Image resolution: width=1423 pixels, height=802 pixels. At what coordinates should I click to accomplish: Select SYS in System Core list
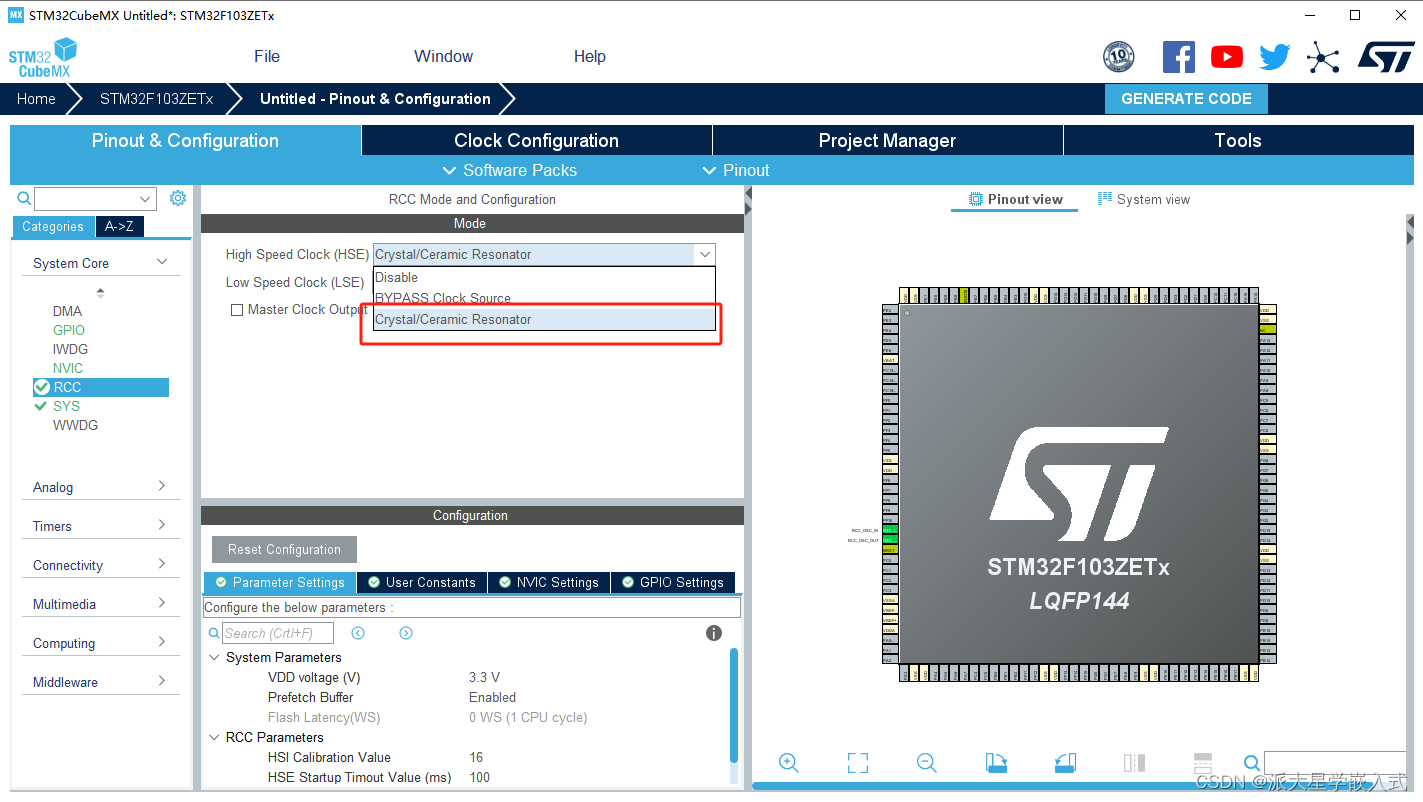[x=66, y=406]
